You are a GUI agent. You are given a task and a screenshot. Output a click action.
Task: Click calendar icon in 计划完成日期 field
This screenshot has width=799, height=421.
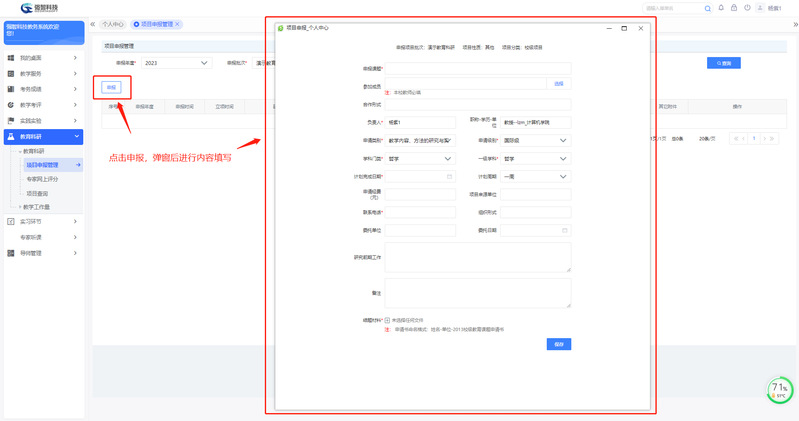[x=450, y=176]
